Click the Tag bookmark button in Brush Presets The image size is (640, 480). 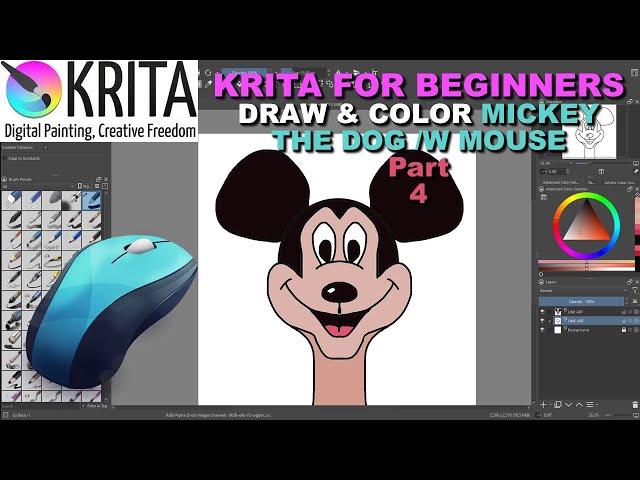click(83, 186)
